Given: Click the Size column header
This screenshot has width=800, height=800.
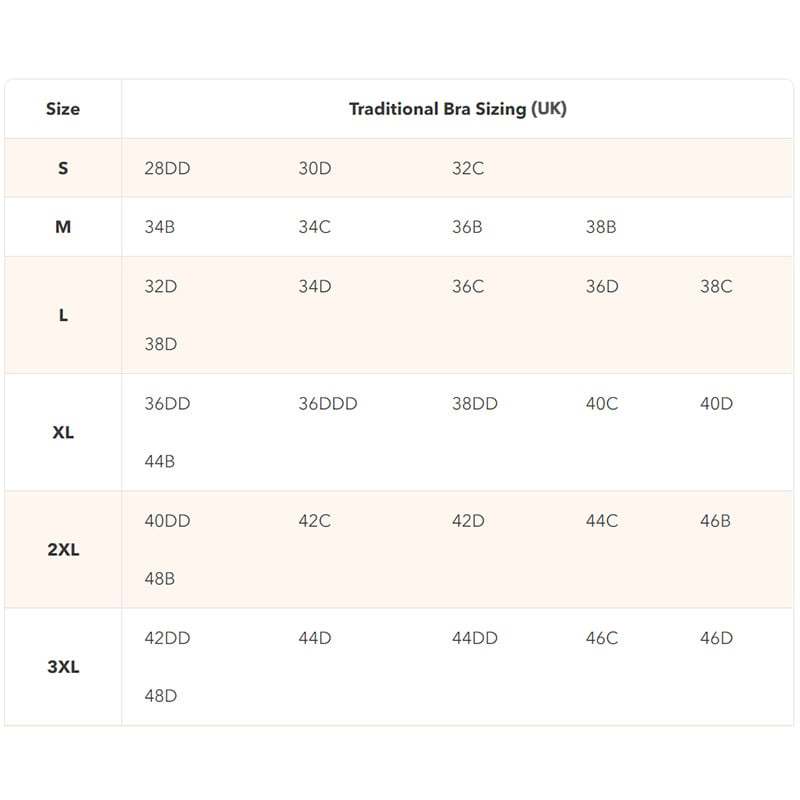Looking at the screenshot, I should click(x=63, y=109).
